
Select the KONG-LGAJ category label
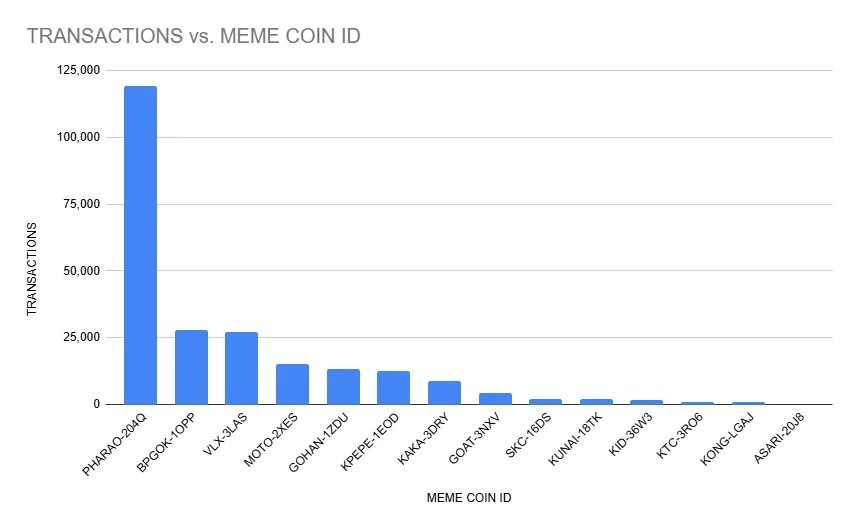(x=727, y=439)
